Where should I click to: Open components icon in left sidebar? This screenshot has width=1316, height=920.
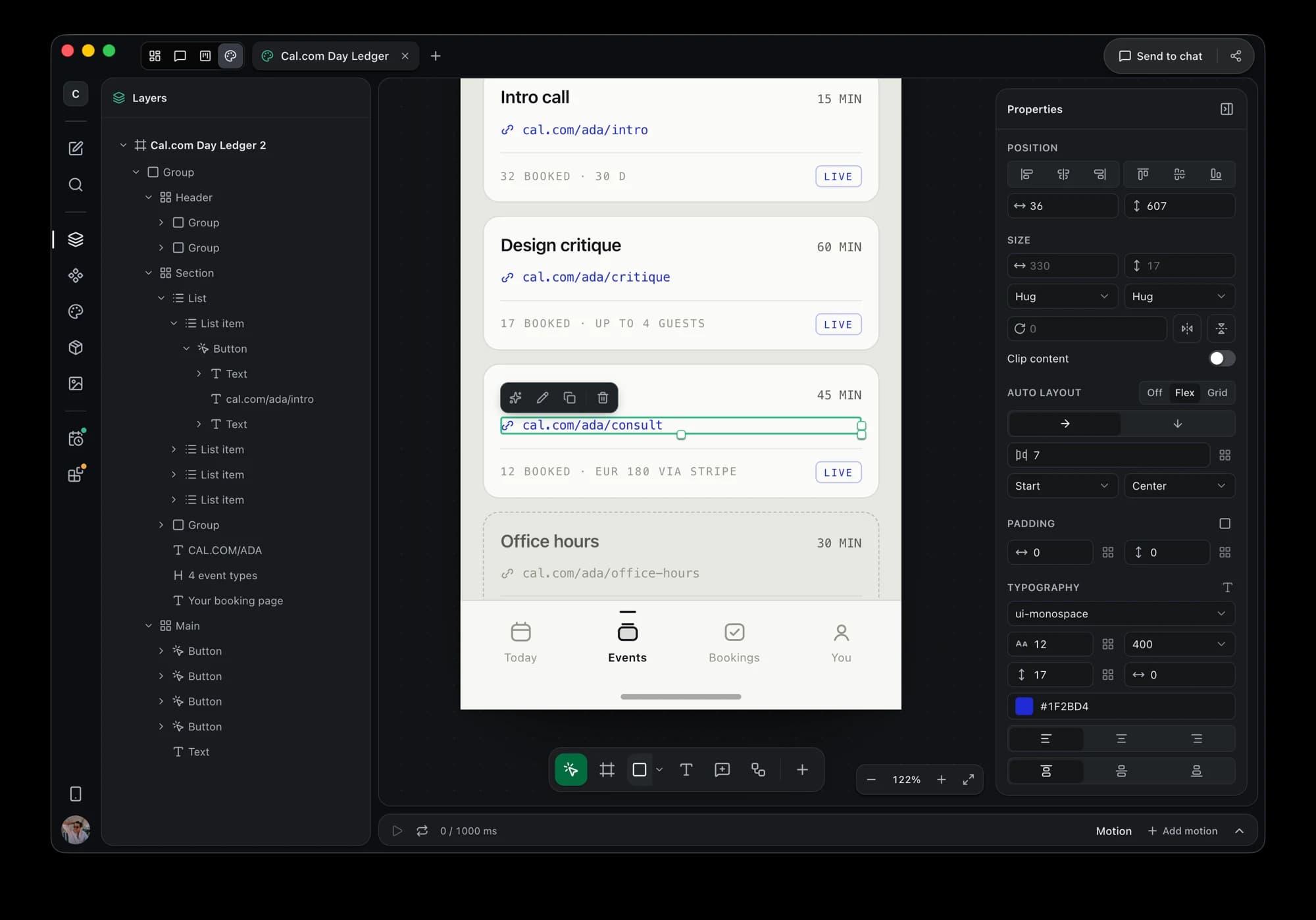tap(76, 275)
